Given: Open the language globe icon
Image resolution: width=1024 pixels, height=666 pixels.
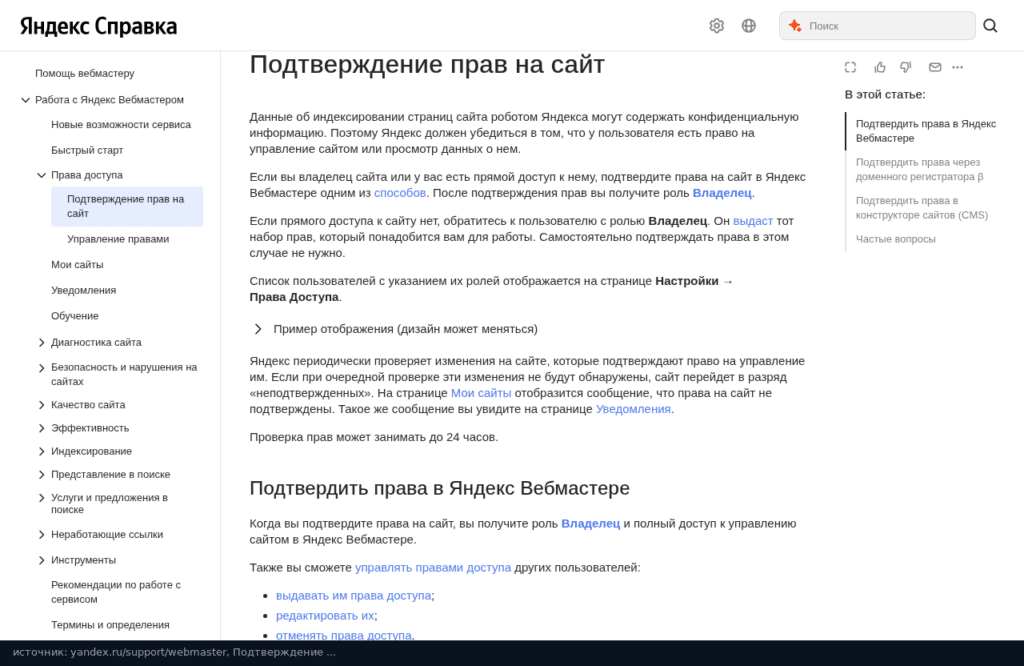Looking at the screenshot, I should [748, 25].
